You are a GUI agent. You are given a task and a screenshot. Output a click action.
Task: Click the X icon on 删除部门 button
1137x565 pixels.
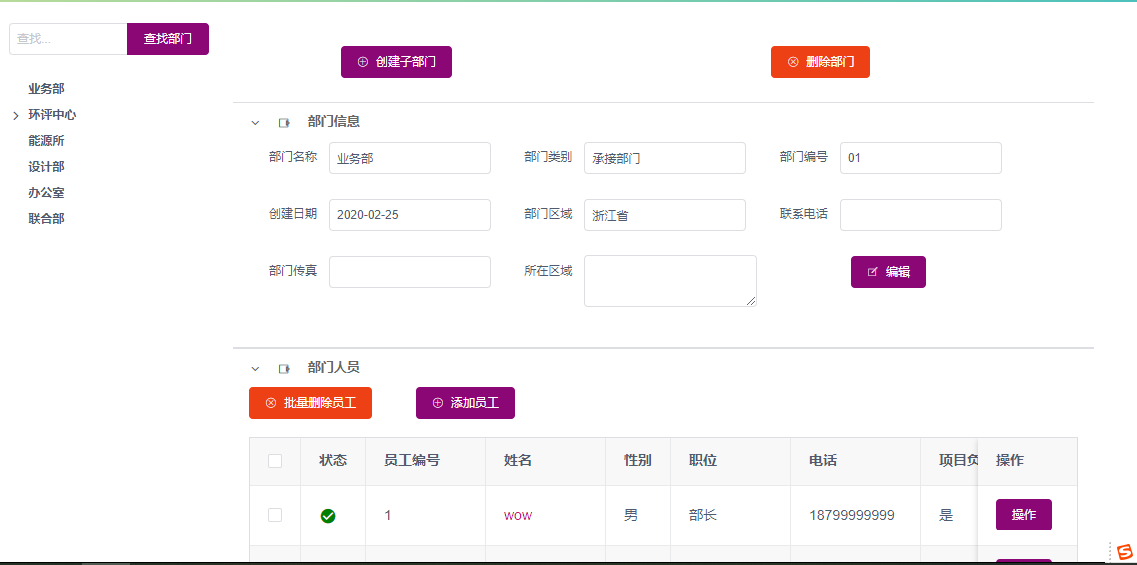click(x=793, y=62)
